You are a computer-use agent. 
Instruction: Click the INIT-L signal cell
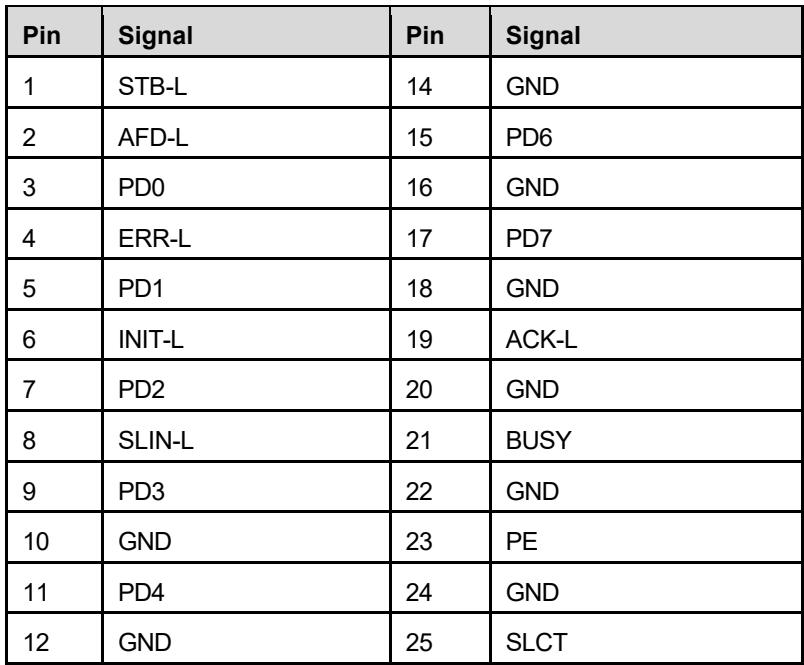[x=246, y=335]
